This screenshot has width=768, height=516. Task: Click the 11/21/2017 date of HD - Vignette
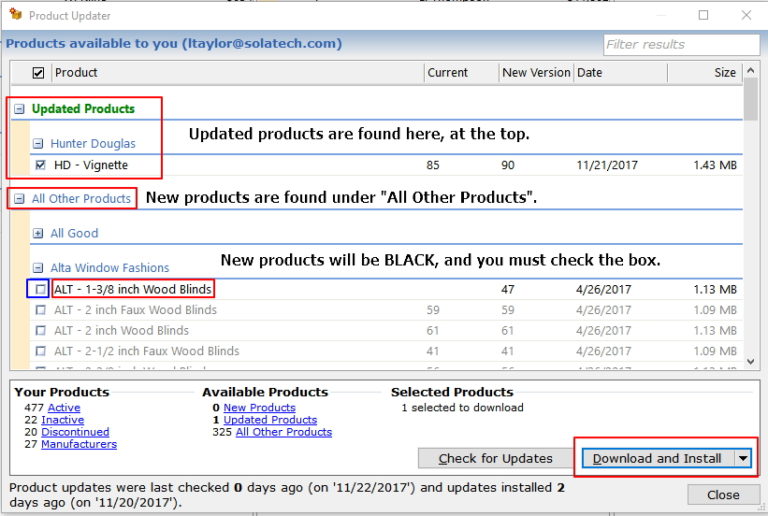(x=606, y=165)
